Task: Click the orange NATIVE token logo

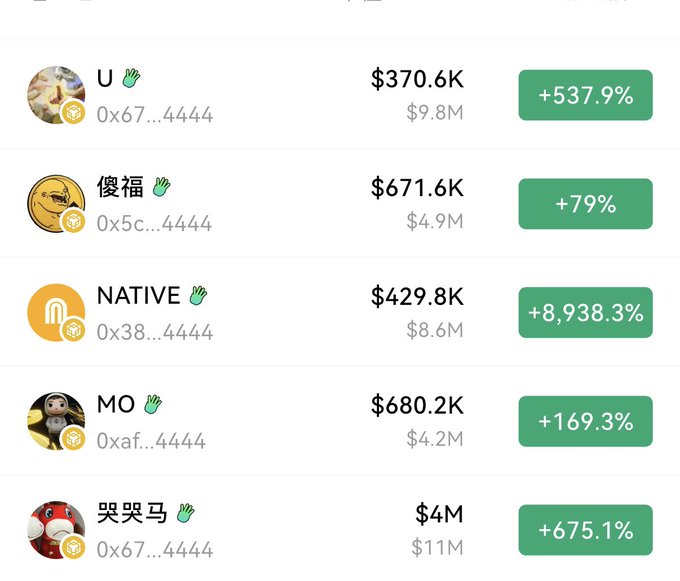Action: (x=55, y=312)
